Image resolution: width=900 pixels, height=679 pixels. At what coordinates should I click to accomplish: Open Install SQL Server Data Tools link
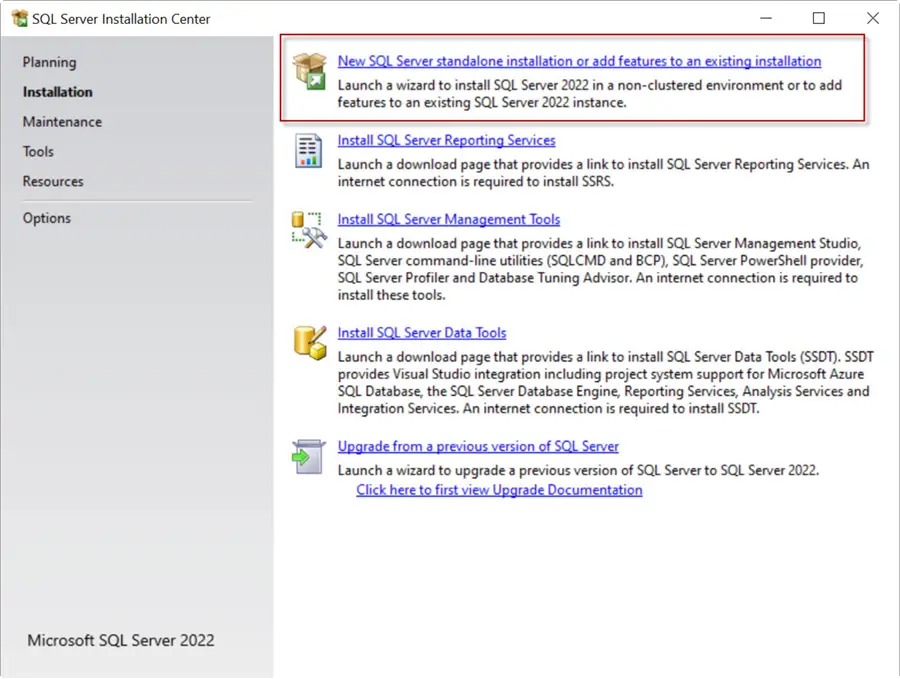422,333
